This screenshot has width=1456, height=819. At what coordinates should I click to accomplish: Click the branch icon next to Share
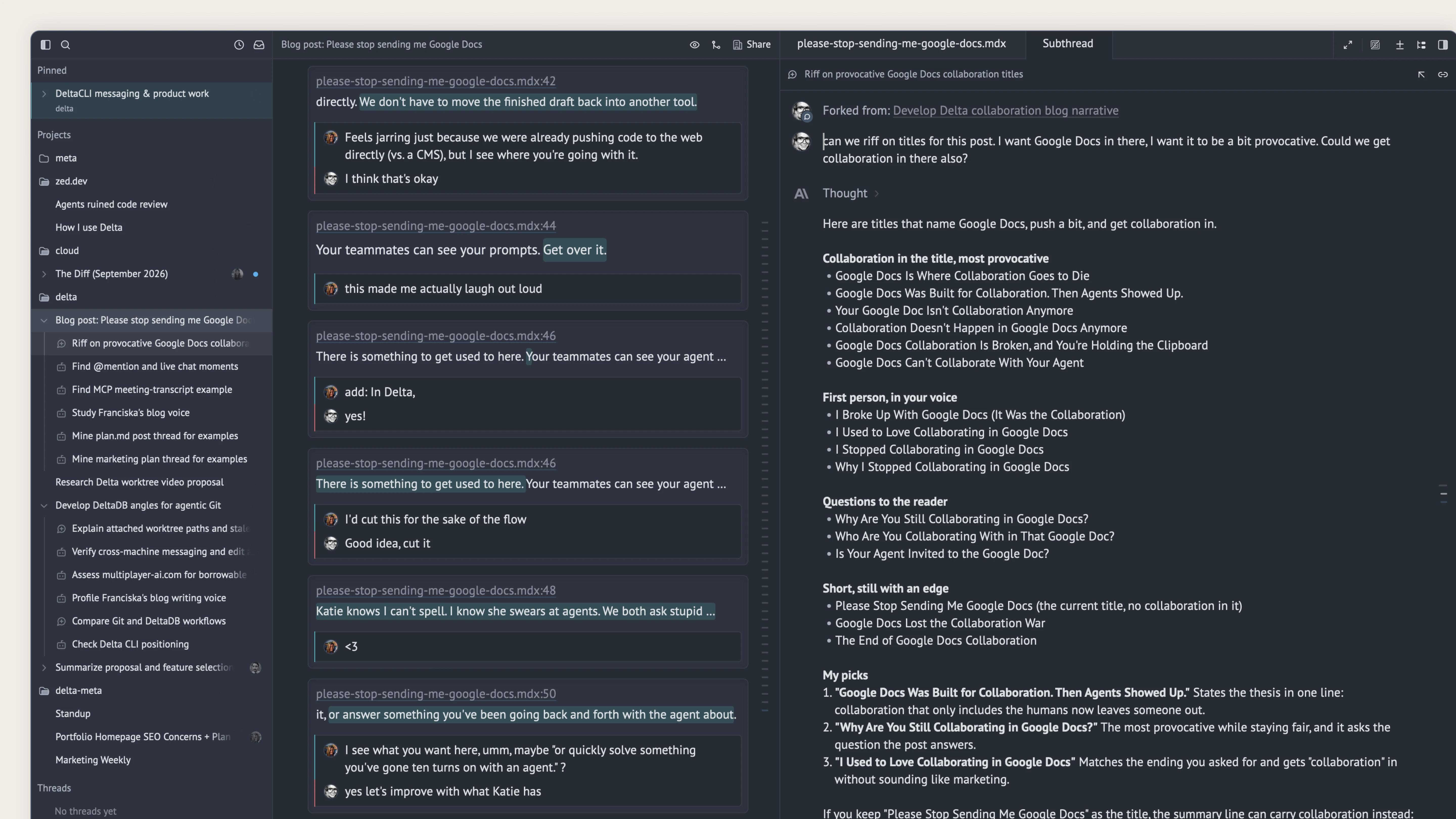click(716, 45)
